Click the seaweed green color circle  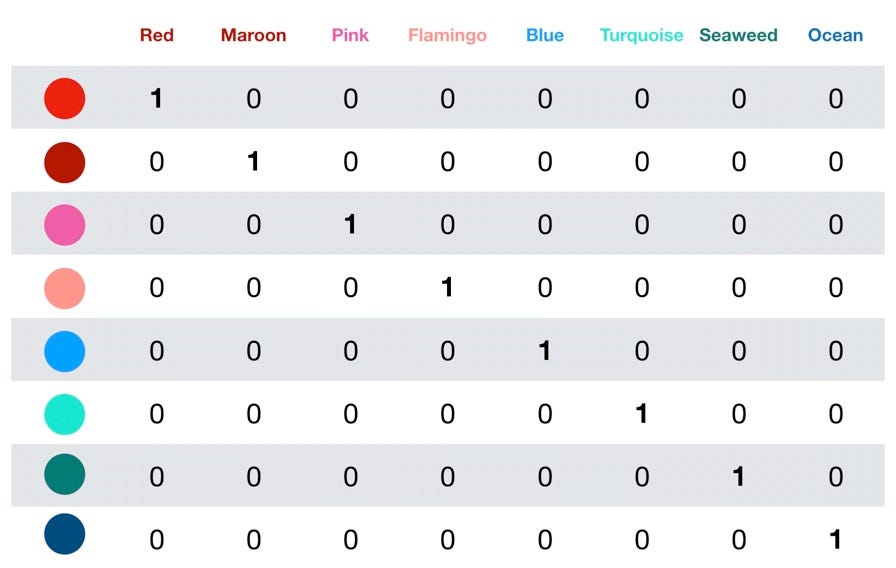[x=65, y=475]
